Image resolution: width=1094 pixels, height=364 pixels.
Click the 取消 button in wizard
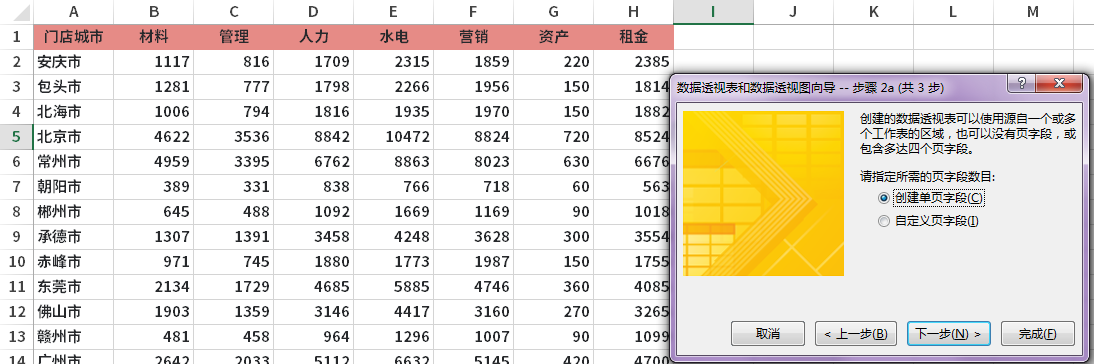point(767,333)
